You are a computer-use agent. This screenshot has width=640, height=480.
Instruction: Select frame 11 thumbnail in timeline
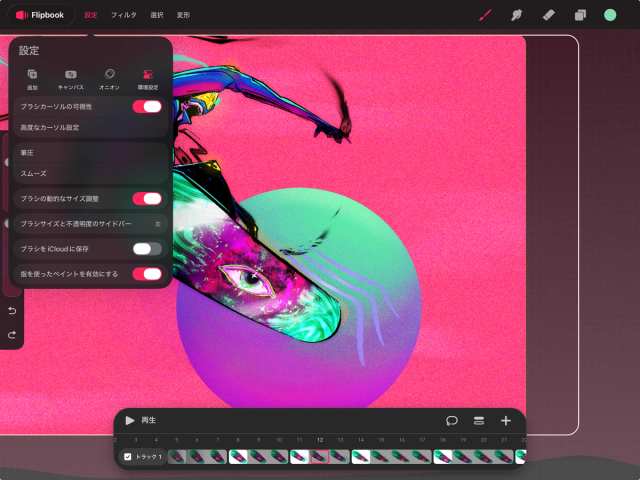[x=300, y=457]
